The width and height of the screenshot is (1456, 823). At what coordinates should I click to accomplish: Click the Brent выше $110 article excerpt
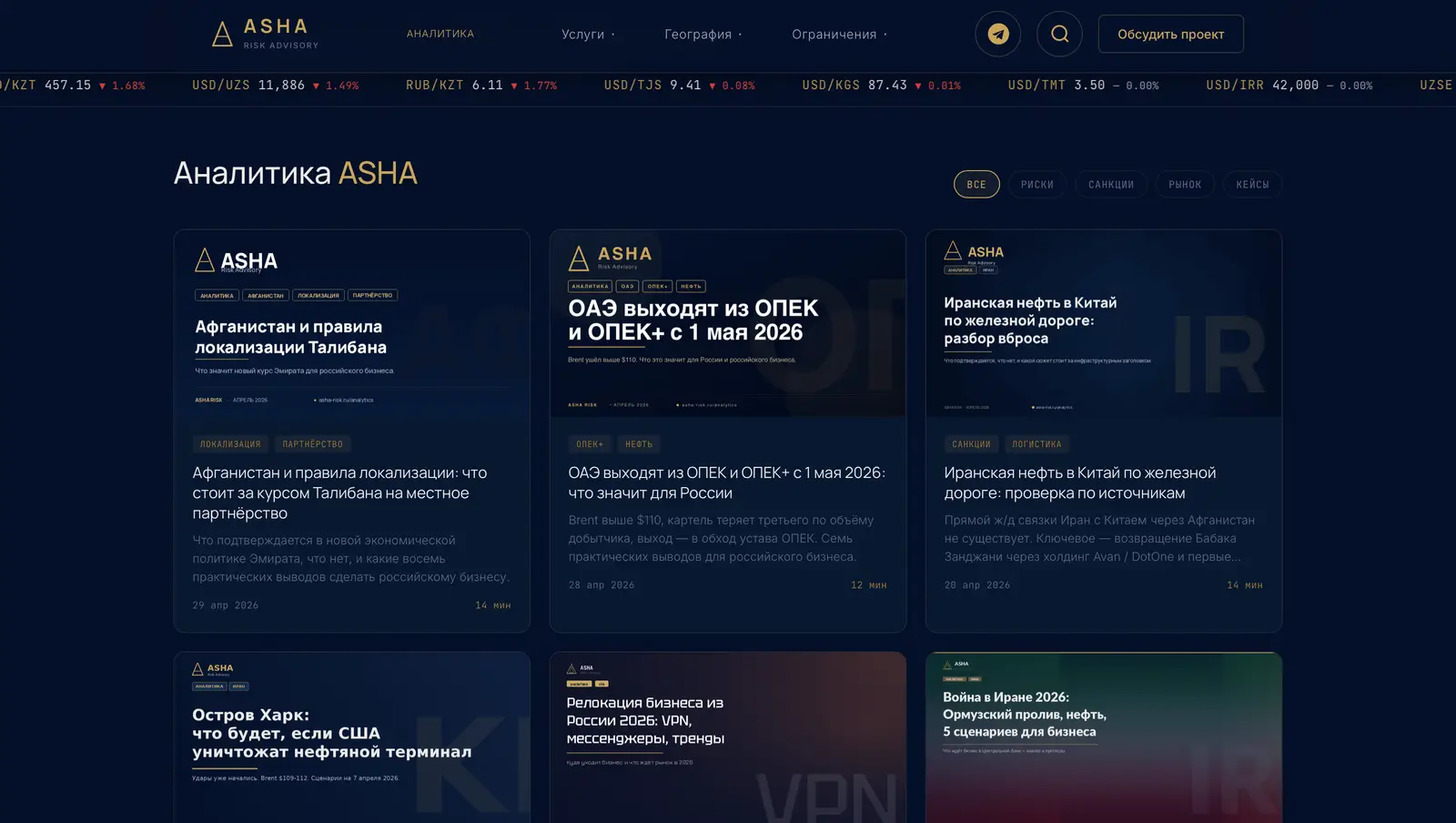tap(721, 538)
